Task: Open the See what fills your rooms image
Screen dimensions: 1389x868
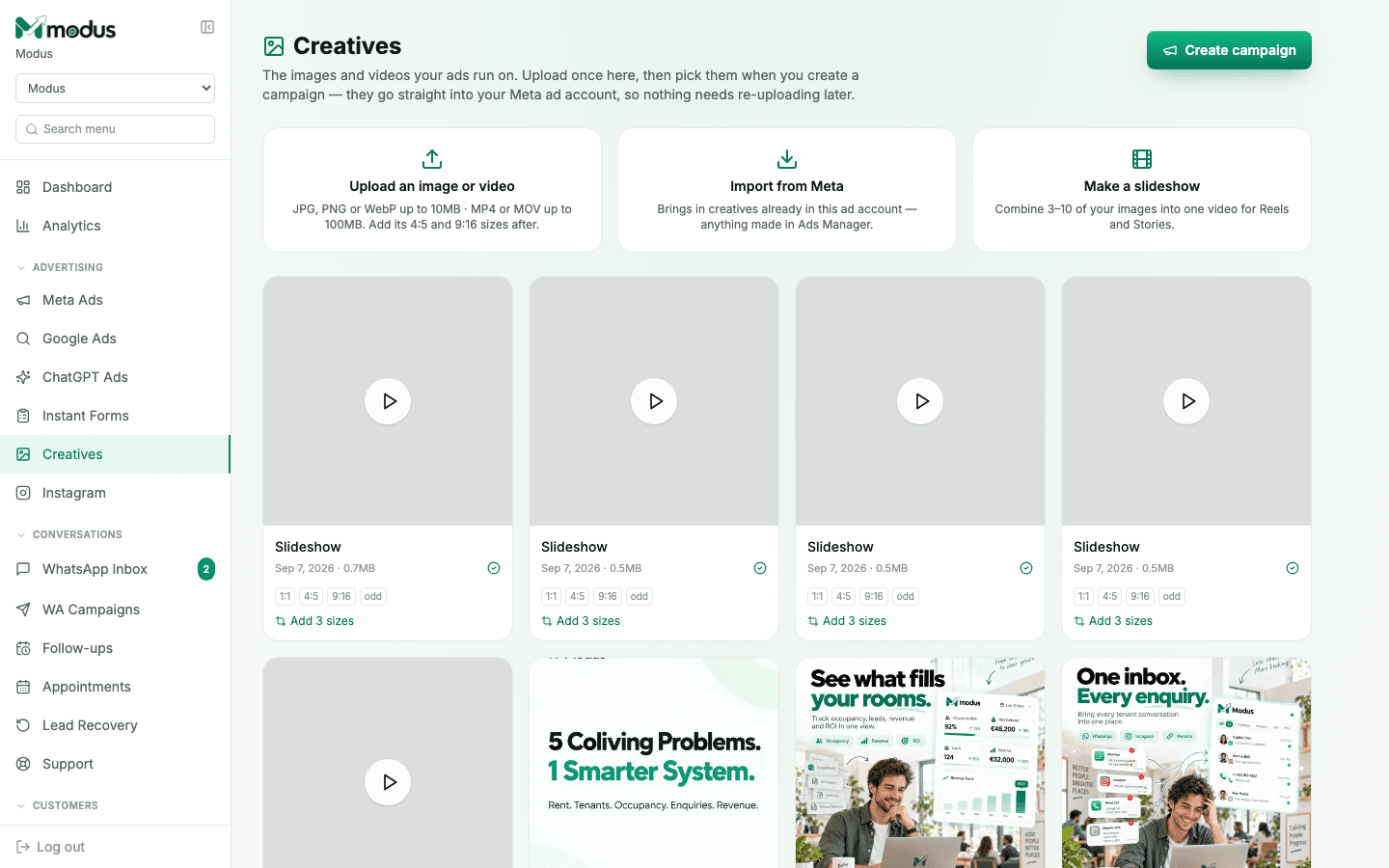Action: click(x=920, y=763)
